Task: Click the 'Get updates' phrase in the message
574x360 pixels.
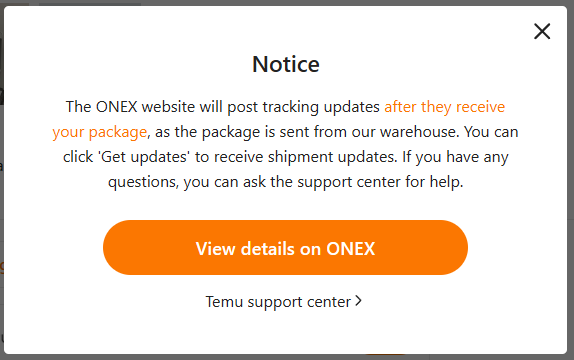Action: tap(144, 157)
